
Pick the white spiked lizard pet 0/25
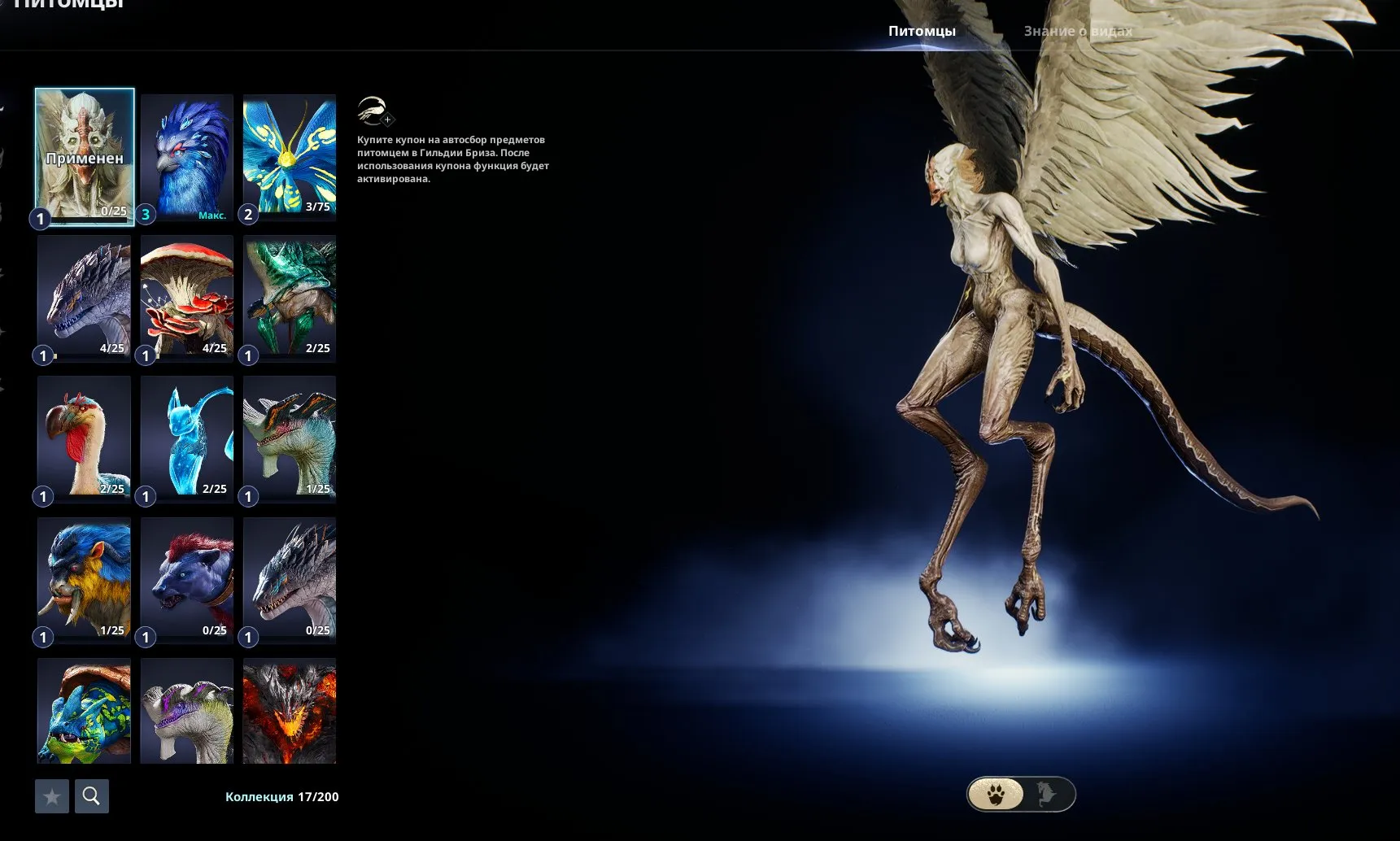coord(290,581)
